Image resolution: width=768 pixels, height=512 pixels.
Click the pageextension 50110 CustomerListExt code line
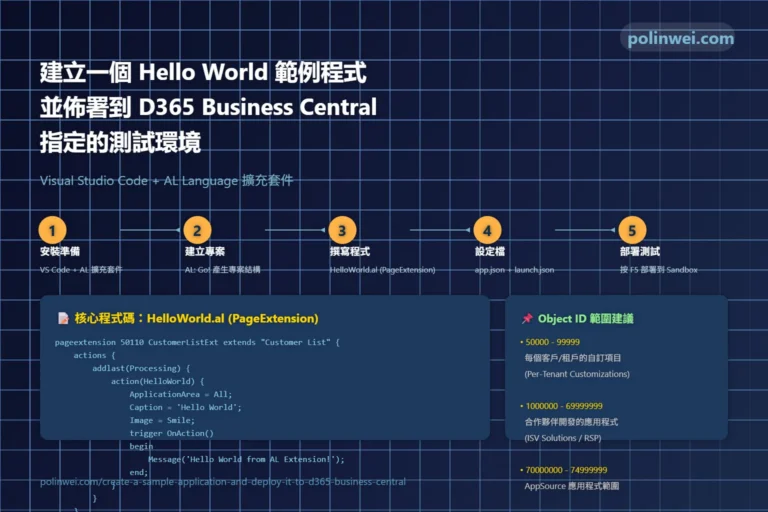pyautogui.click(x=197, y=342)
